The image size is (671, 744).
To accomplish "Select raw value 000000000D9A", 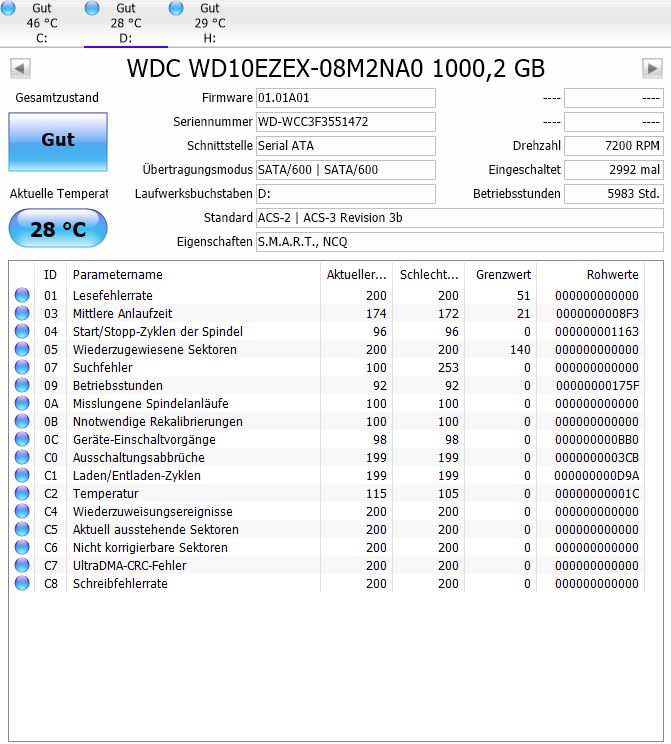I will [x=596, y=476].
